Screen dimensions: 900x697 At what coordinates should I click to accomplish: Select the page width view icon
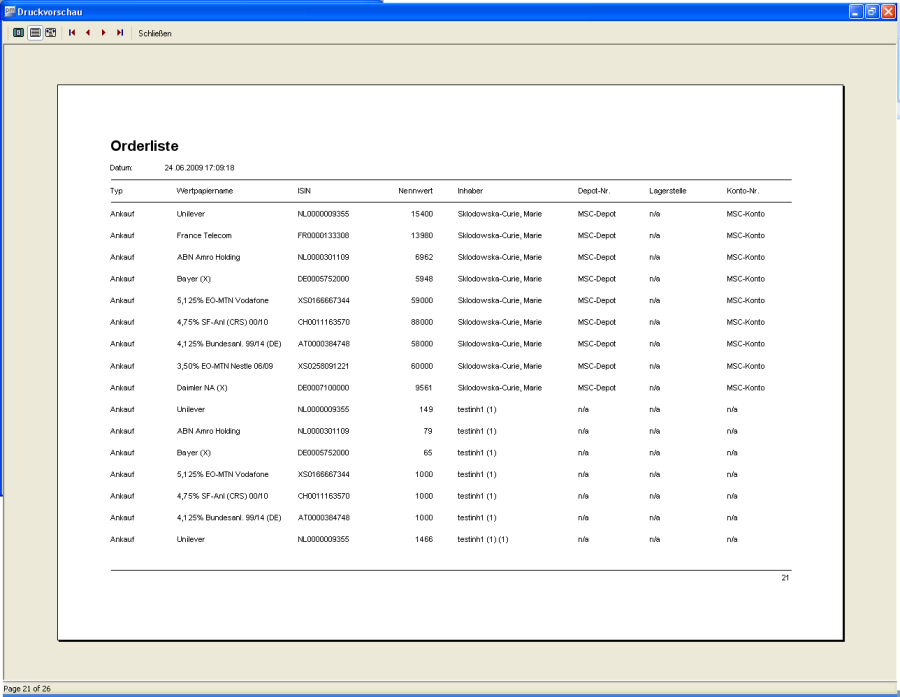point(35,33)
